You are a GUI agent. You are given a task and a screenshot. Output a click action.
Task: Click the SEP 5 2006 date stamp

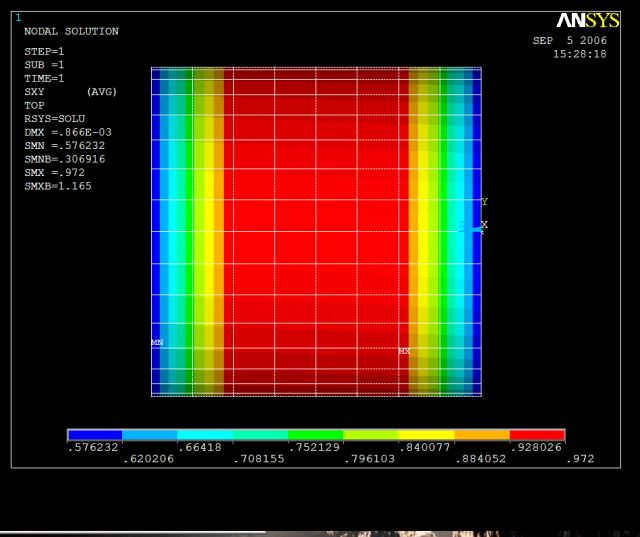tap(569, 41)
